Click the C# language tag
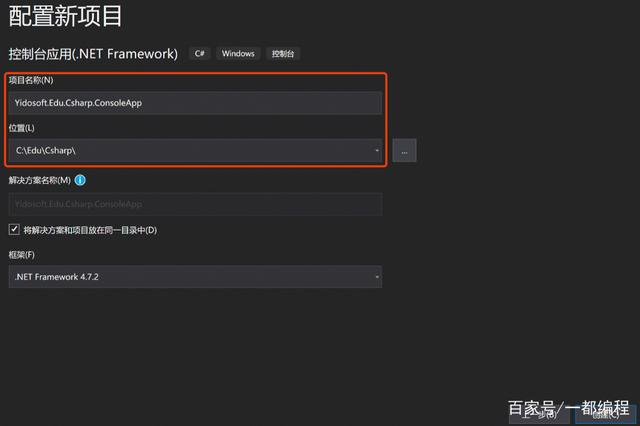This screenshot has height=426, width=640. [x=198, y=53]
